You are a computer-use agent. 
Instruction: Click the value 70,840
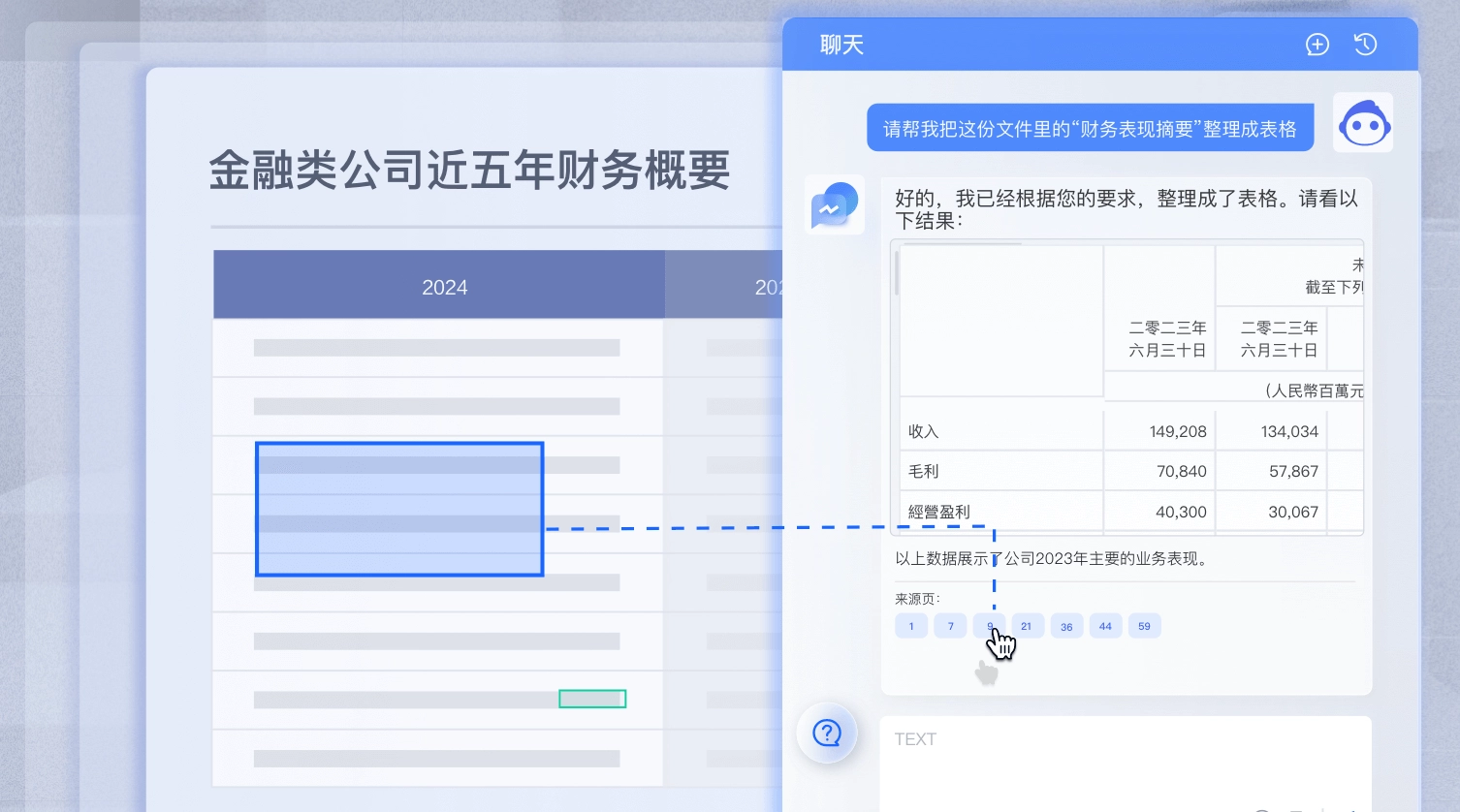pyautogui.click(x=1181, y=471)
